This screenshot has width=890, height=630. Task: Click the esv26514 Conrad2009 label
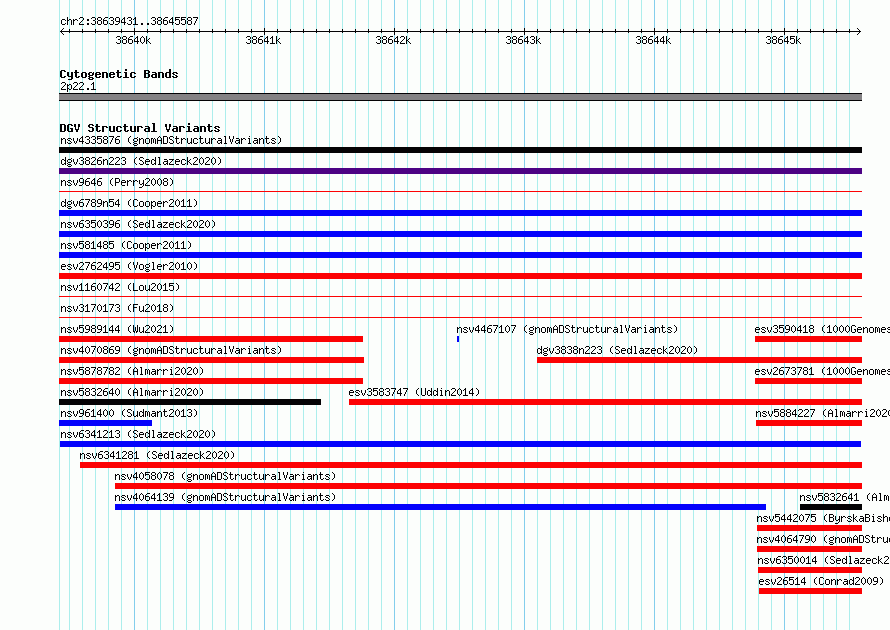click(821, 581)
